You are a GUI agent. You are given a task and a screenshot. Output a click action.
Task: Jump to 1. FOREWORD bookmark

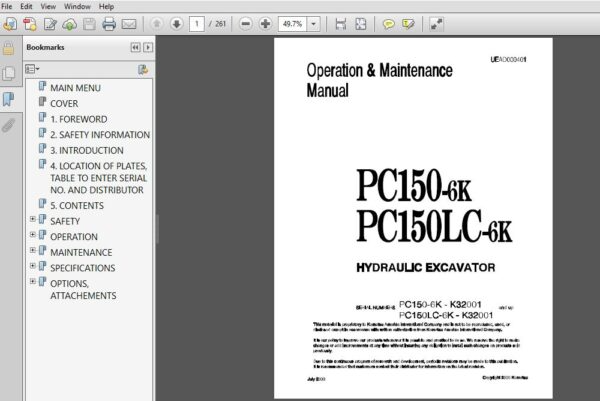point(78,119)
